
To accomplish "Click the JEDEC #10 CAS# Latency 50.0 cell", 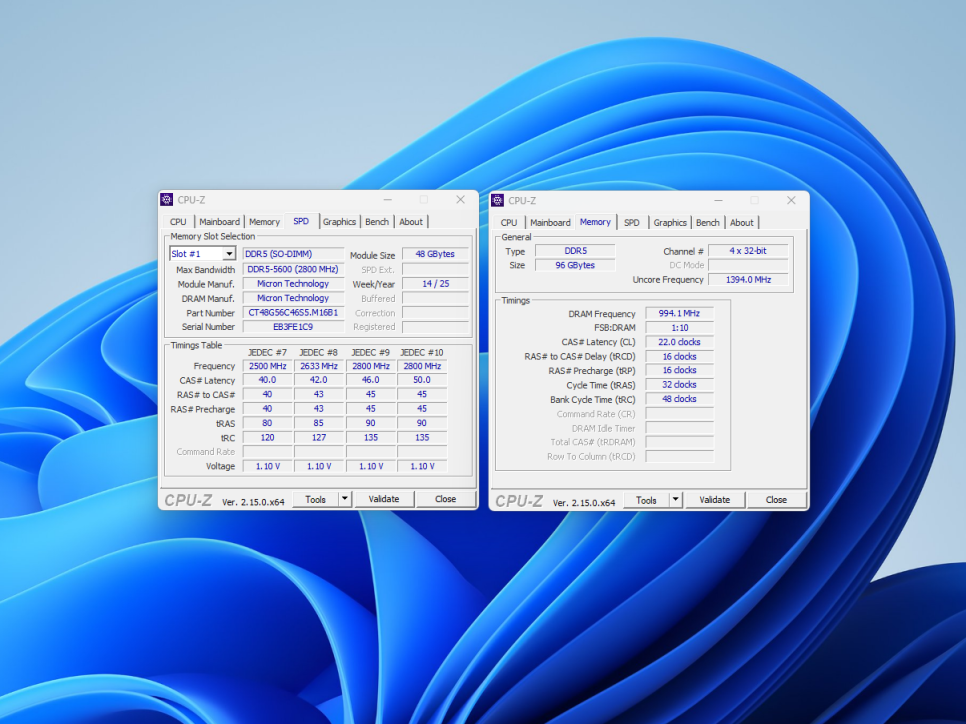I will point(422,380).
